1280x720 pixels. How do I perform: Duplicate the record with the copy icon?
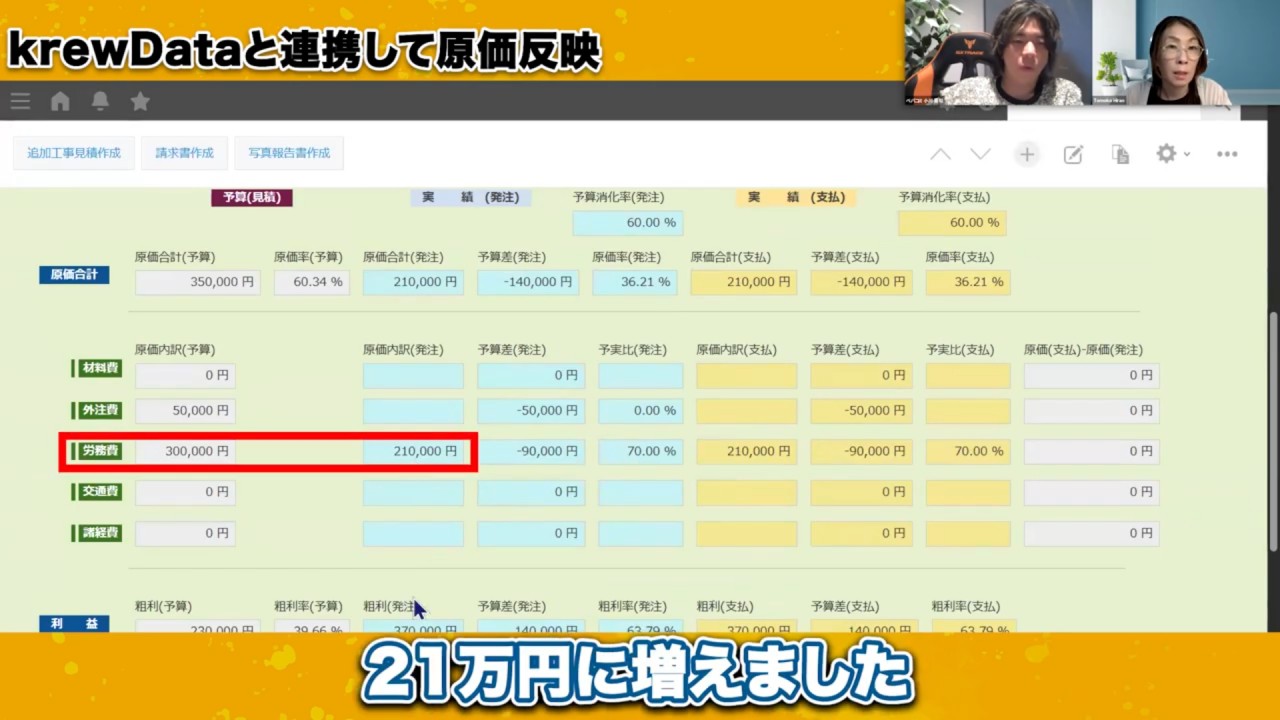1120,154
